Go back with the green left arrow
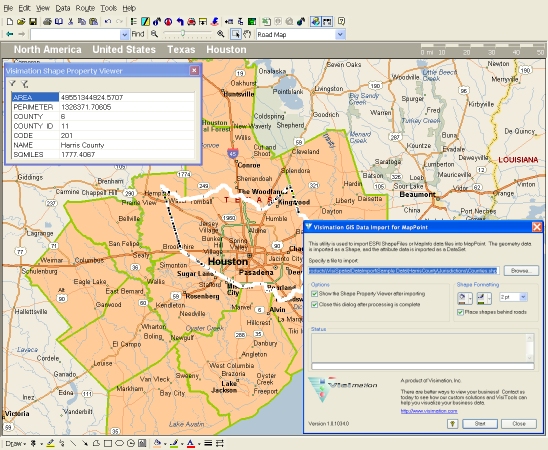Viewport: 548px width, 450px height. 10,34
